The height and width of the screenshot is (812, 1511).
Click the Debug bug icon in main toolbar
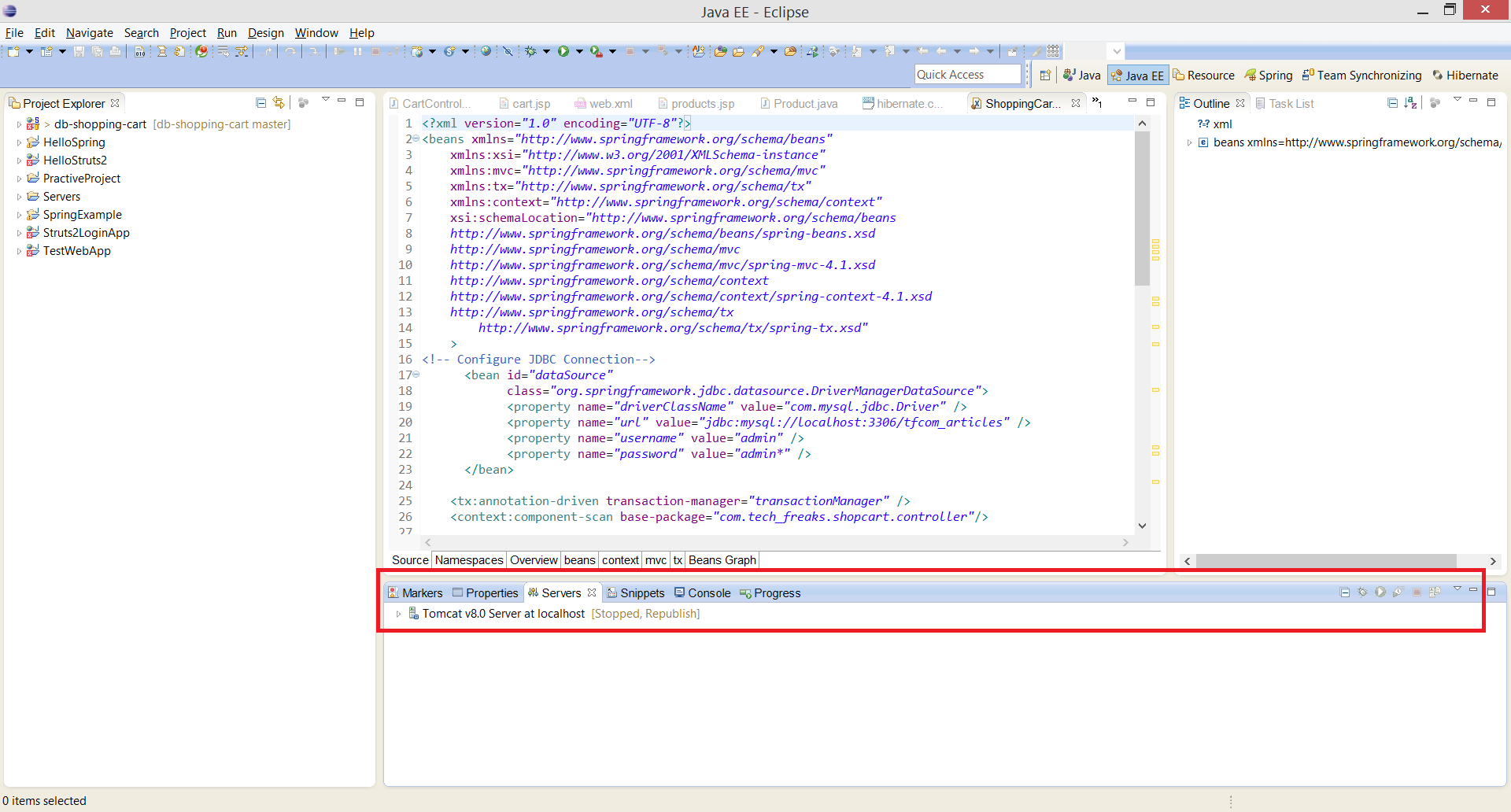pyautogui.click(x=530, y=51)
